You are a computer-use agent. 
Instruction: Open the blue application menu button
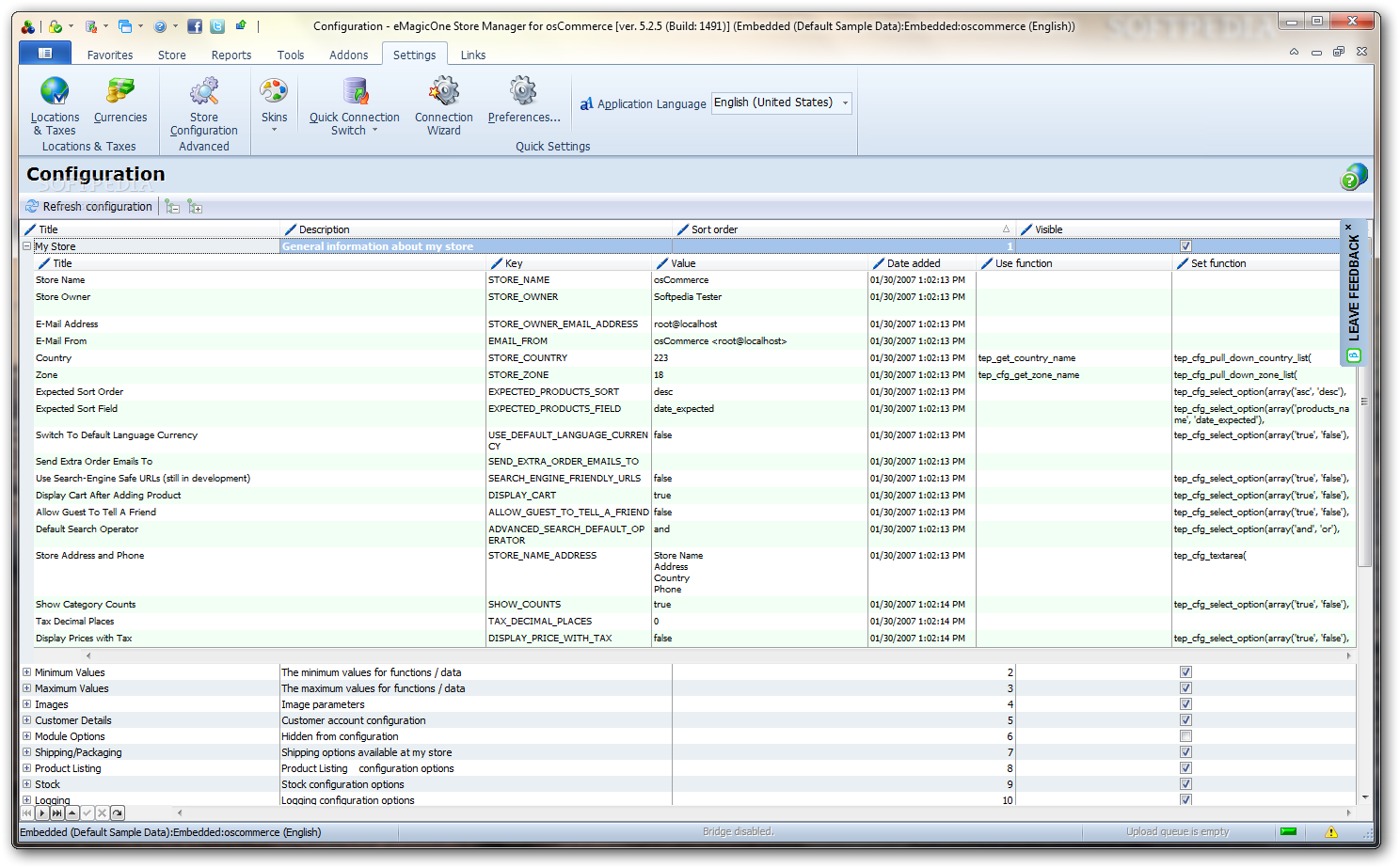point(45,54)
